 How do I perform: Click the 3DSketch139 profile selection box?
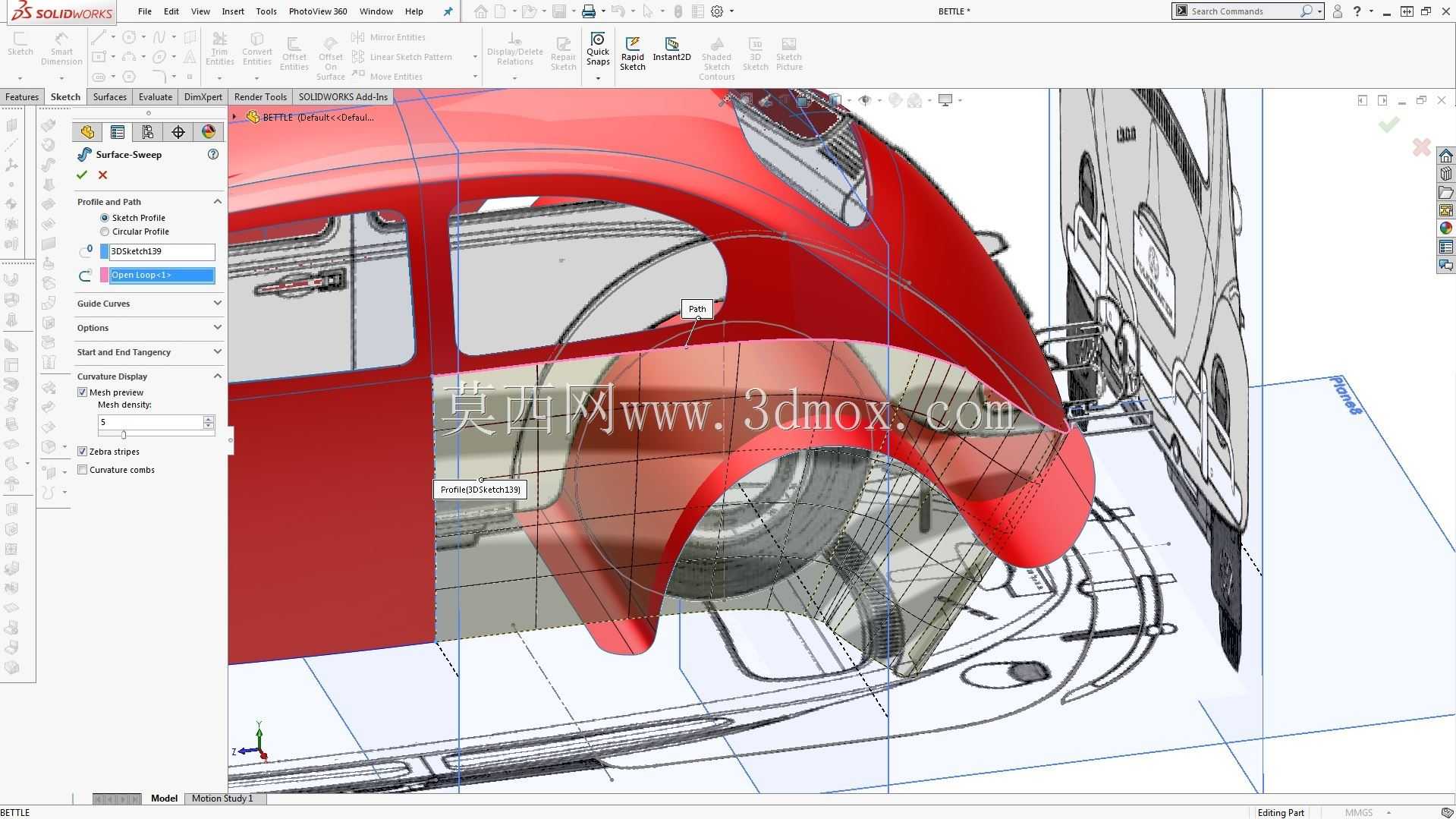click(x=162, y=251)
